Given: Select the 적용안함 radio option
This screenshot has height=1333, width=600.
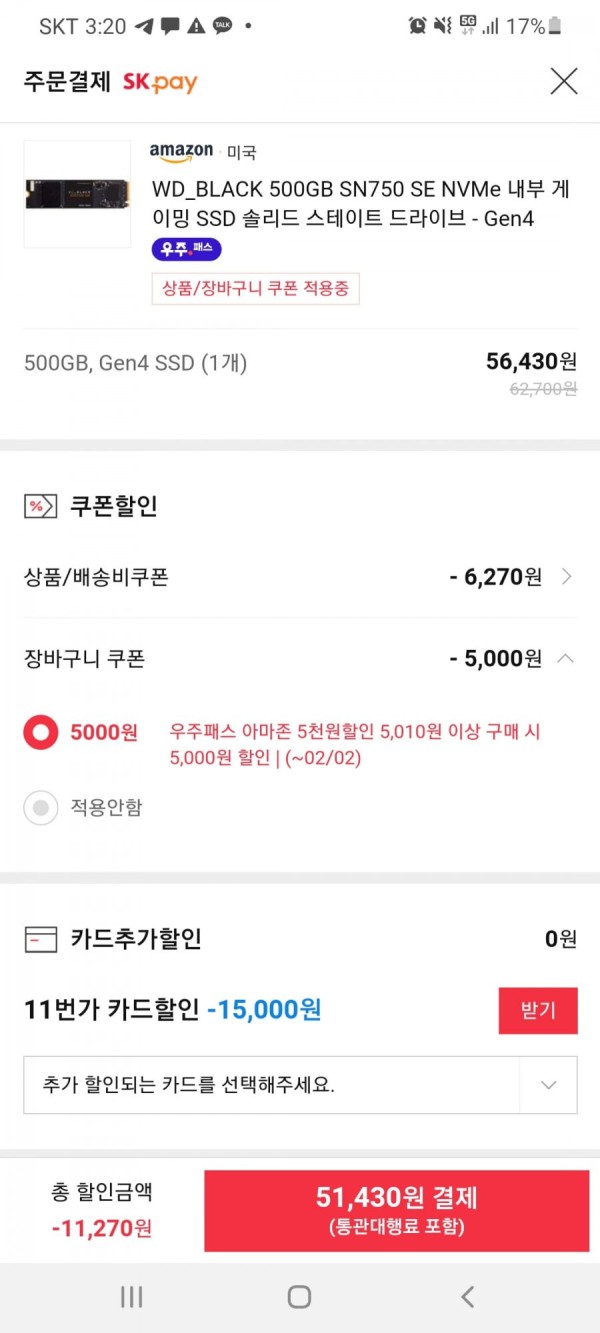Looking at the screenshot, I should coord(41,808).
